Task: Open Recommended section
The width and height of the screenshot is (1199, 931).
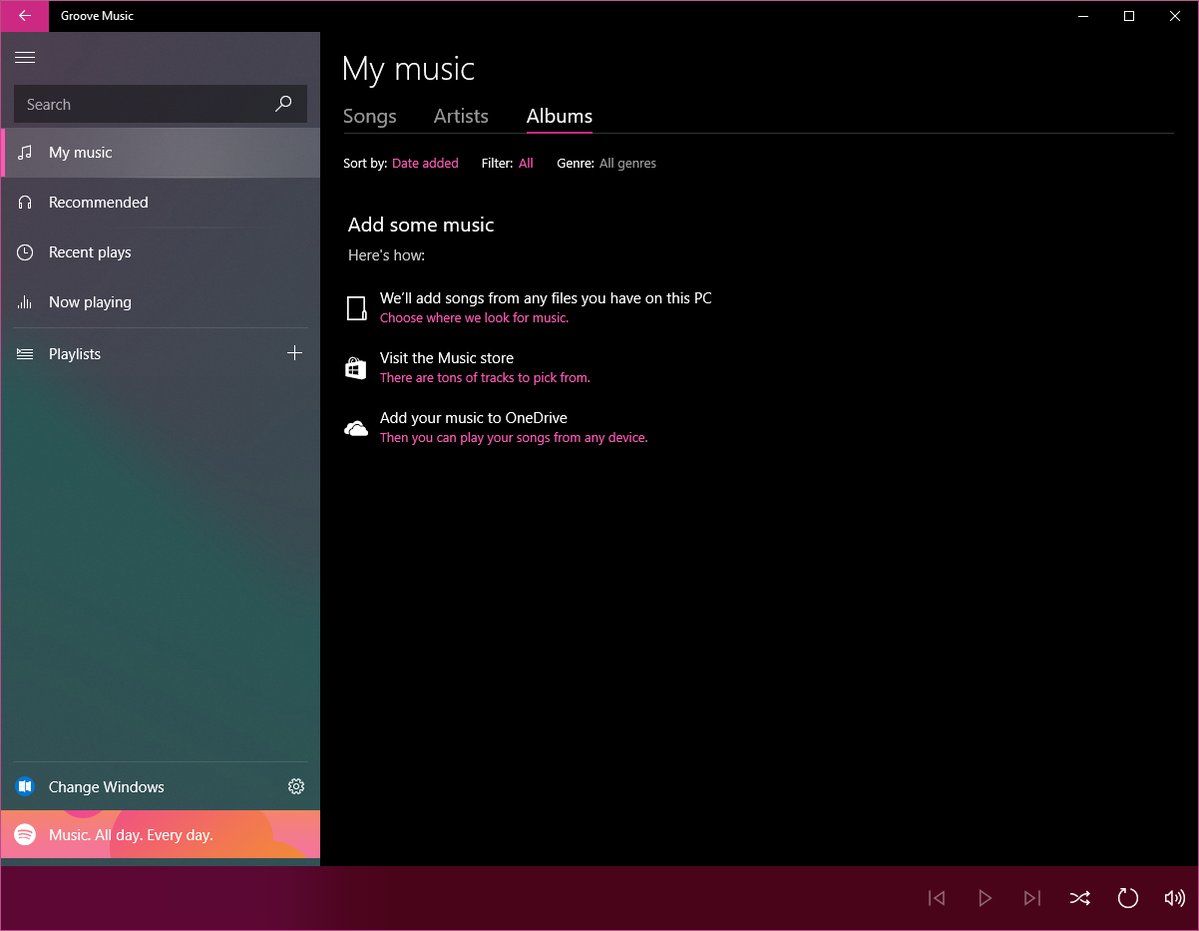Action: (x=161, y=203)
